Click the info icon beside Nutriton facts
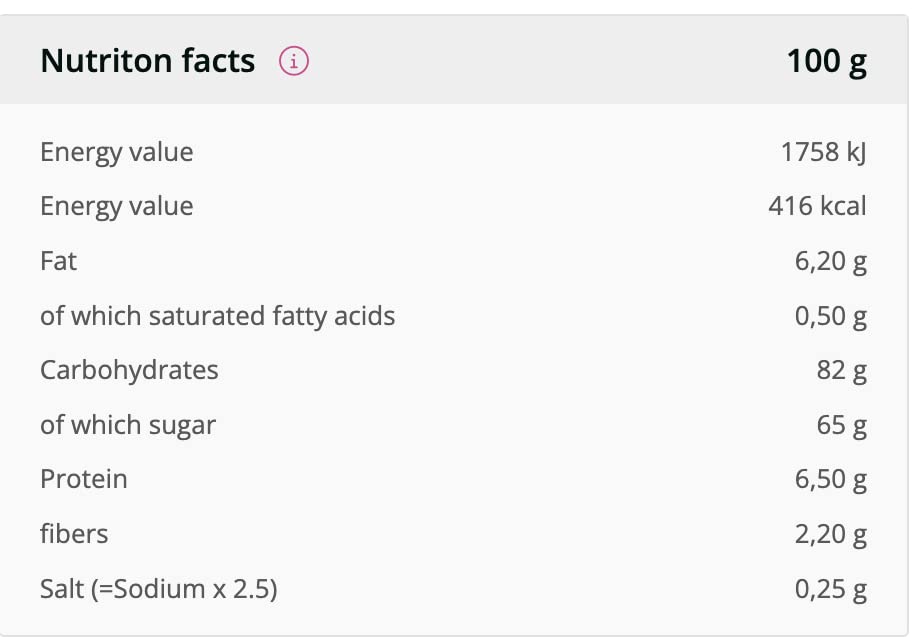 point(294,61)
